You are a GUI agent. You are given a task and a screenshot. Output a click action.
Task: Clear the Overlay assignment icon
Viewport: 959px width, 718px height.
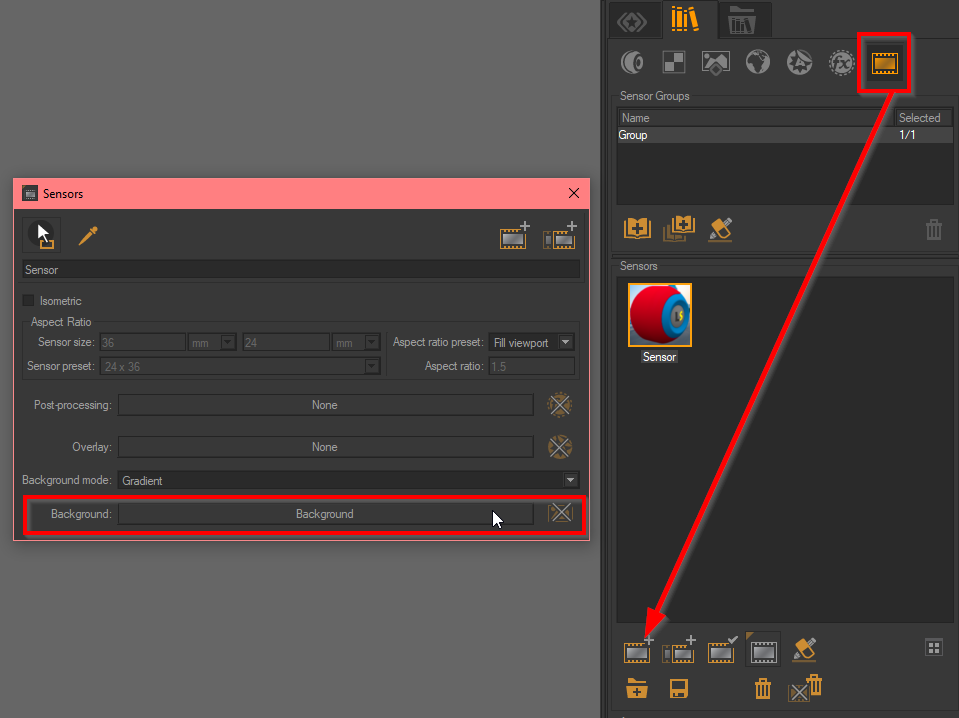point(560,447)
